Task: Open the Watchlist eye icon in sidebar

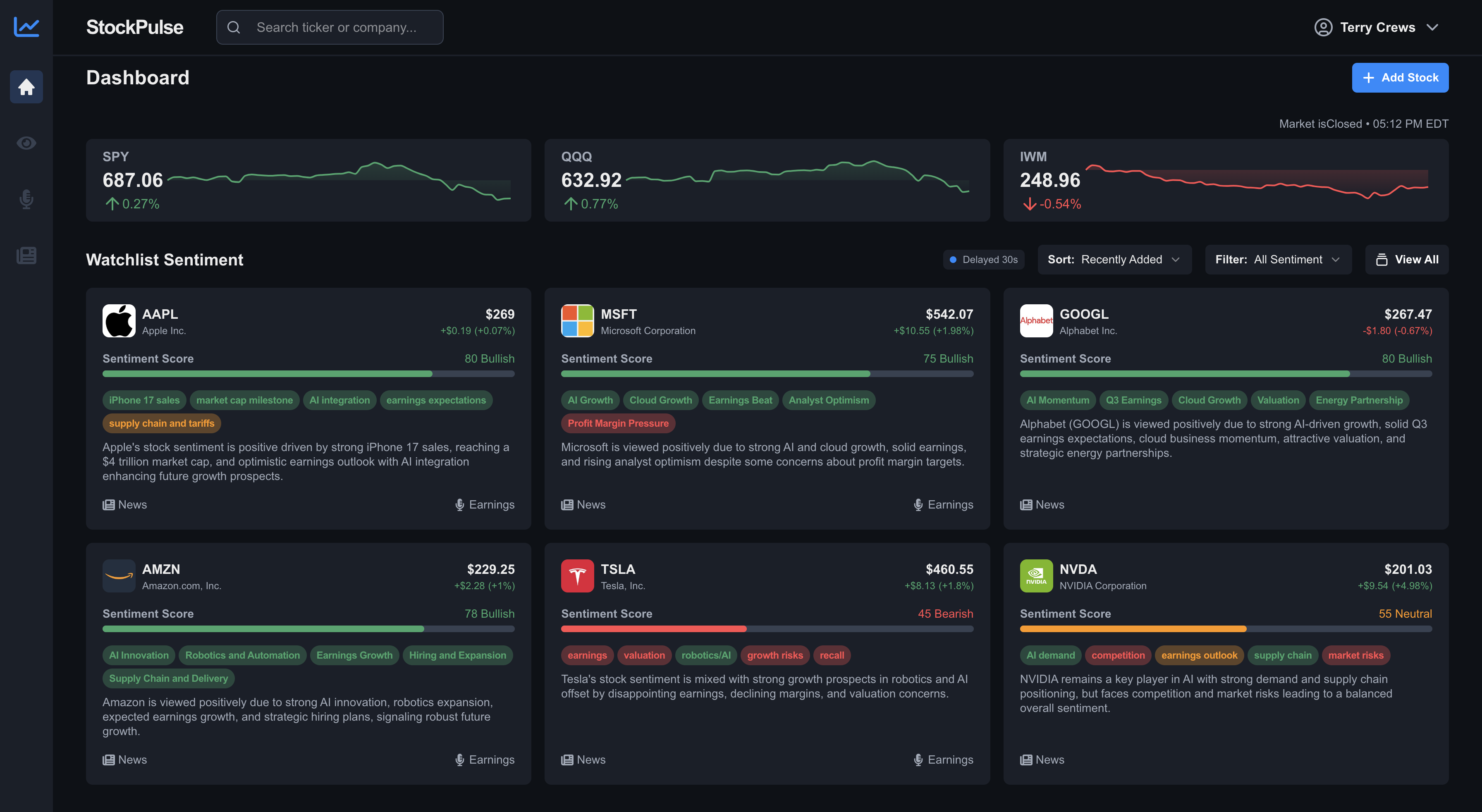Action: [x=26, y=143]
